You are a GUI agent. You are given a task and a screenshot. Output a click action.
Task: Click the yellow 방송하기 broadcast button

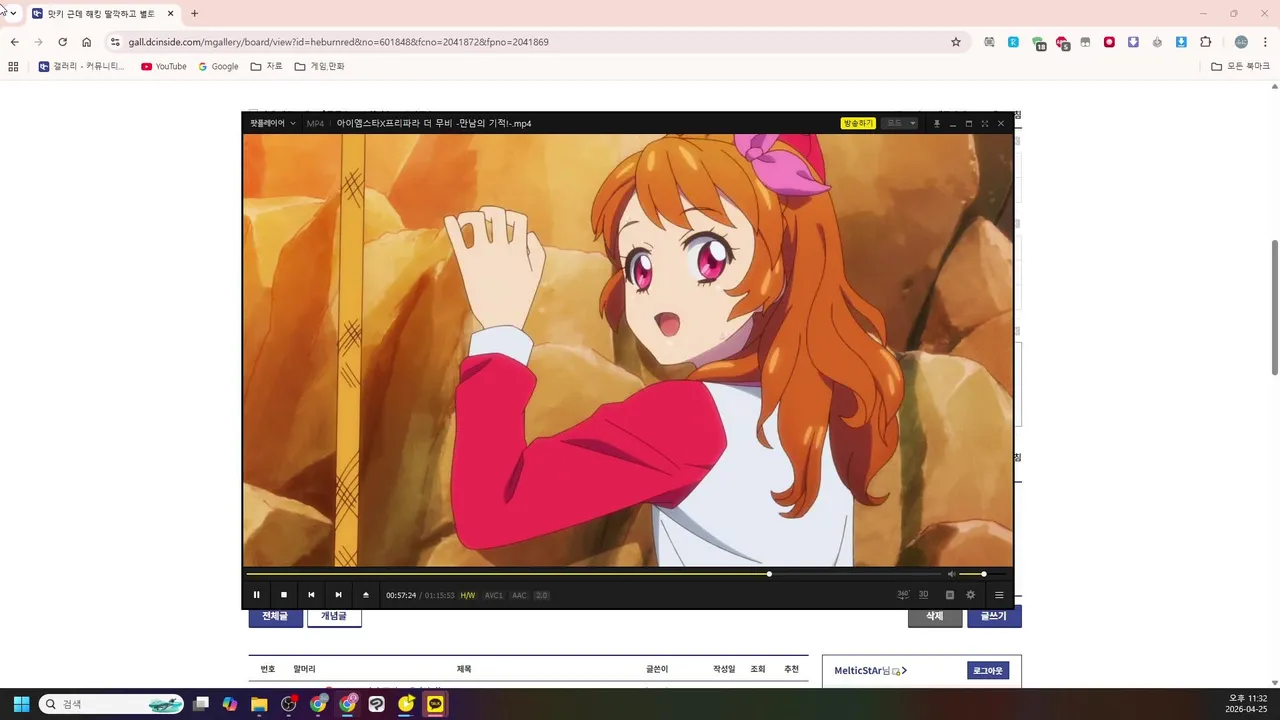point(858,123)
